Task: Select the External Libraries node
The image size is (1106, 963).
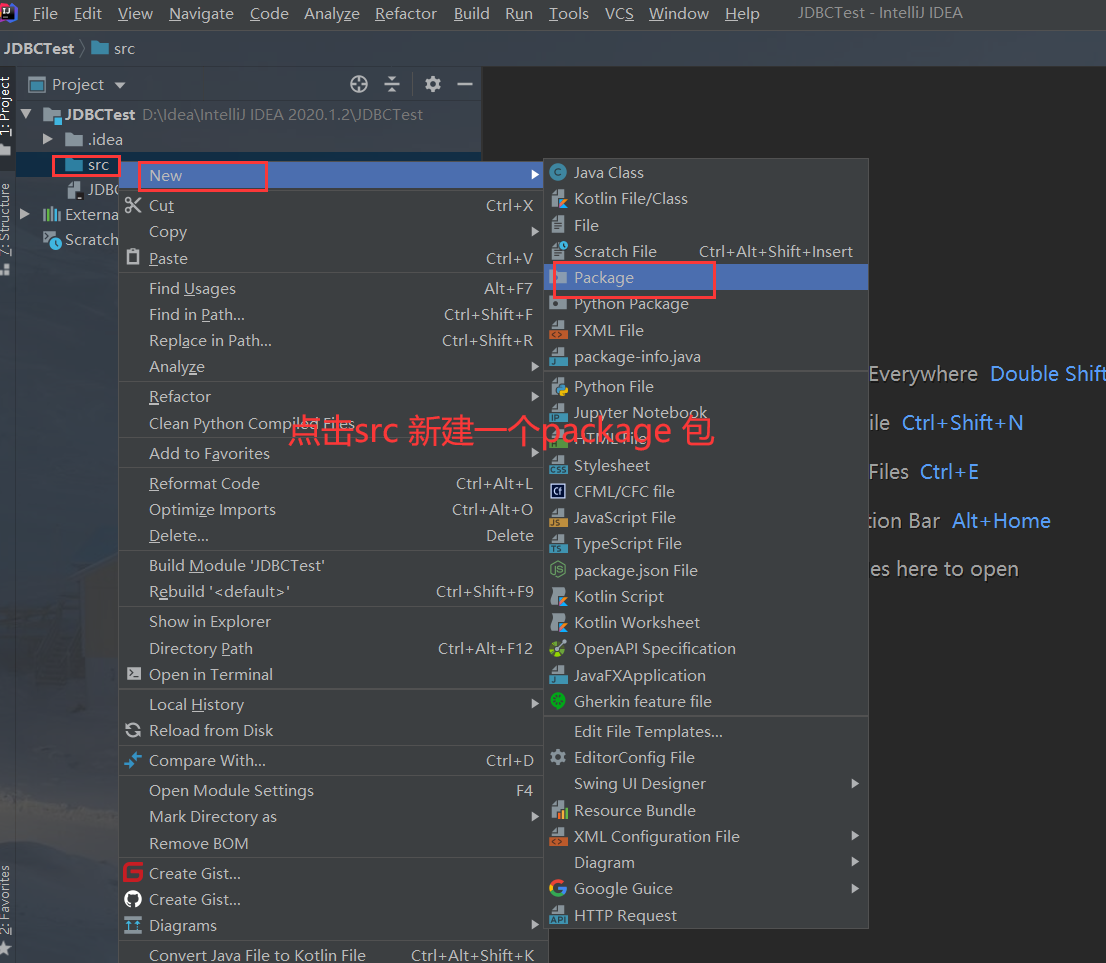Action: 95,214
